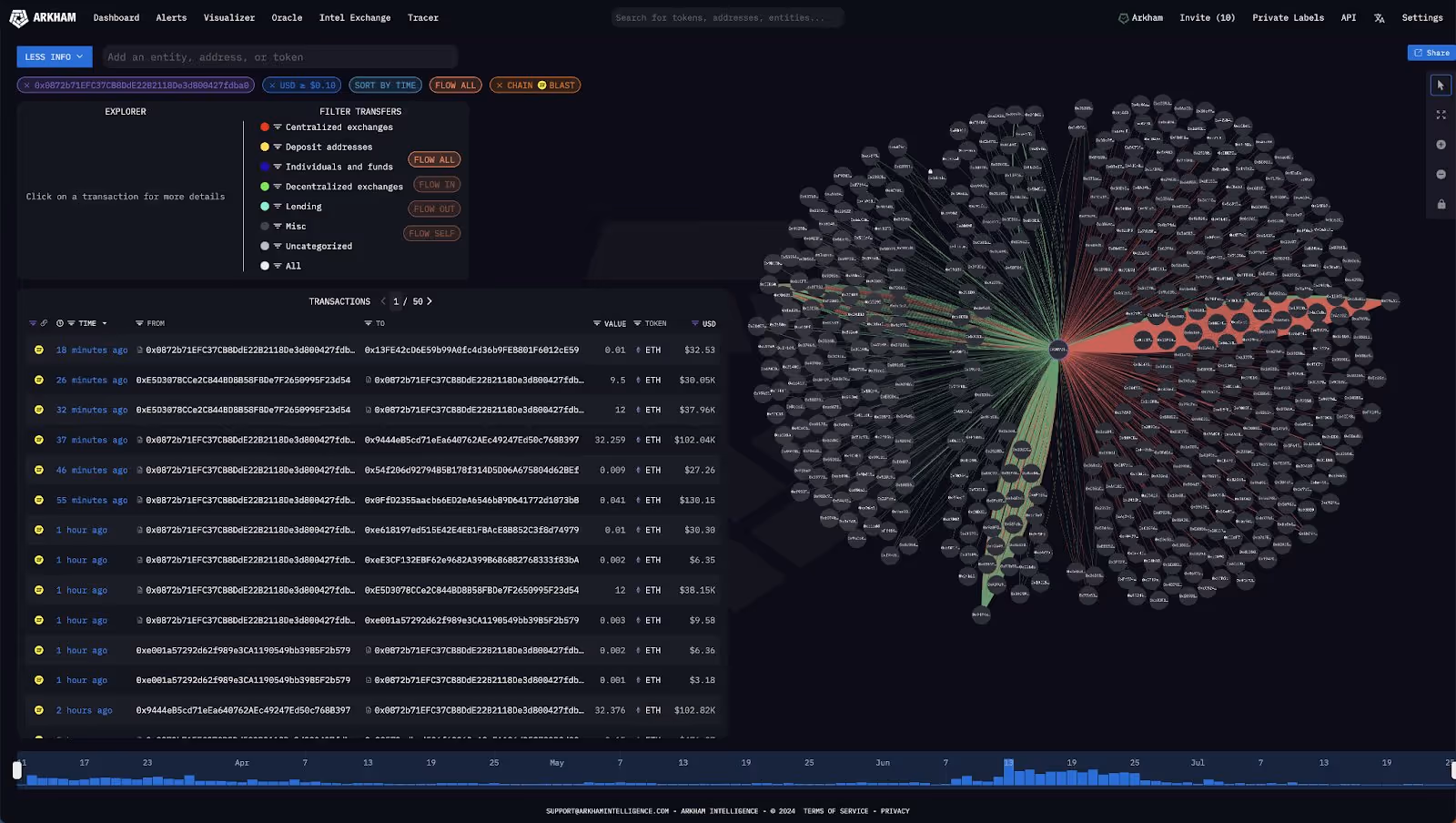1456x823 pixels.
Task: Select the FLOW SELF button
Action: pyautogui.click(x=431, y=234)
